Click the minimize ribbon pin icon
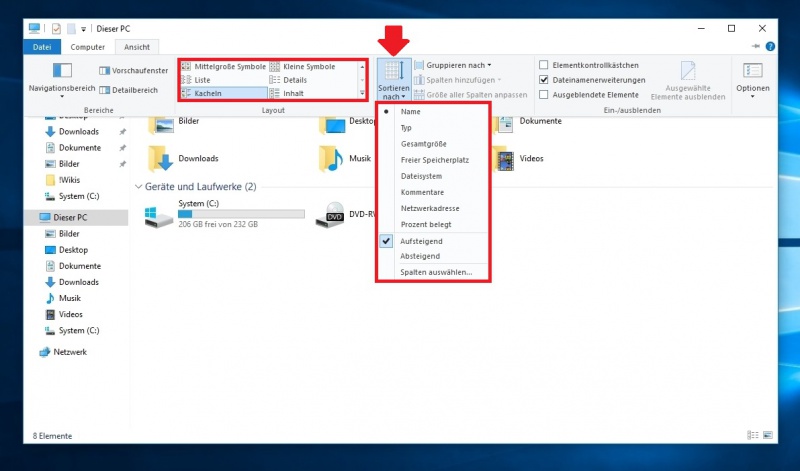Viewport: 800px width, 471px height. click(756, 46)
